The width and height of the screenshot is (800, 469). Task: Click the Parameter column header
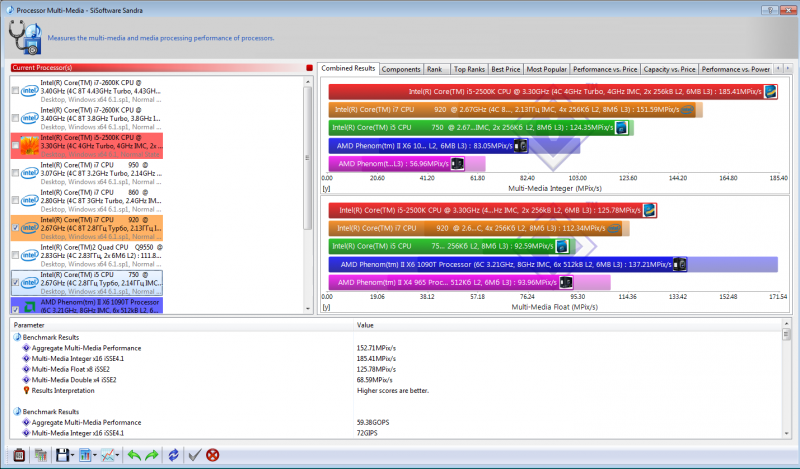(181, 325)
